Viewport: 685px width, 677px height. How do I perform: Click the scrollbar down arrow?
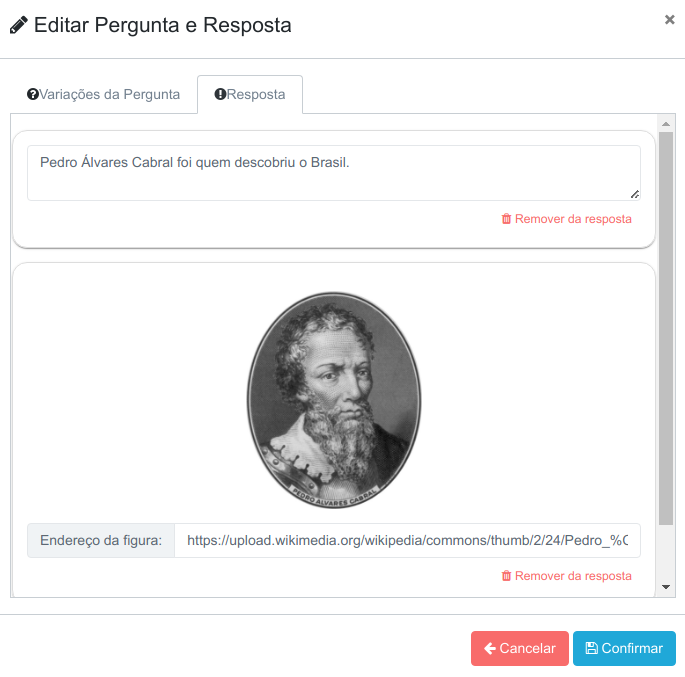pyautogui.click(x=666, y=587)
